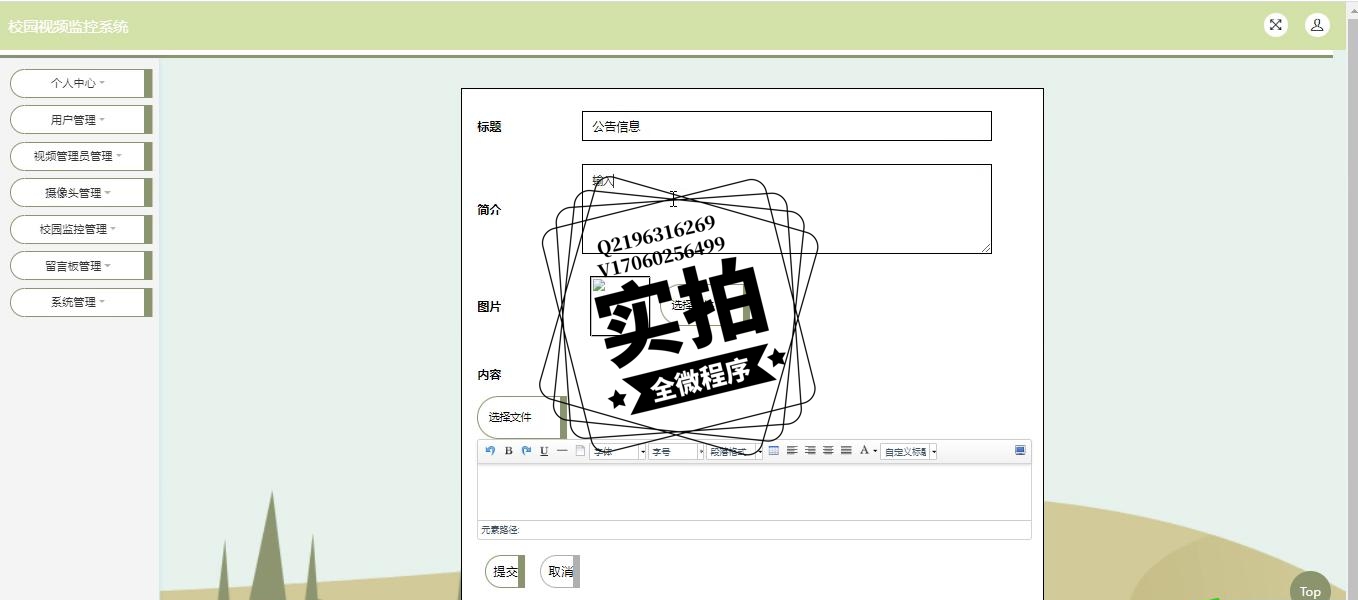Click the 标题 field label
Image resolution: width=1358 pixels, height=600 pixels.
pos(489,127)
